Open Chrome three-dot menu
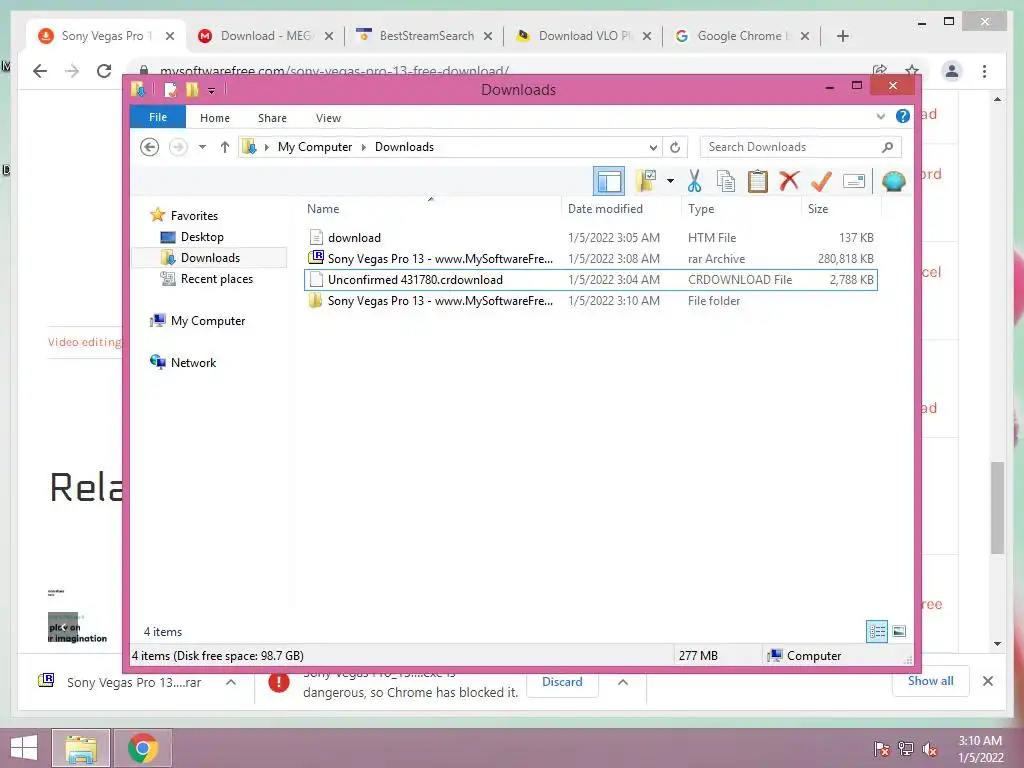Viewport: 1024px width, 768px height. click(x=984, y=71)
